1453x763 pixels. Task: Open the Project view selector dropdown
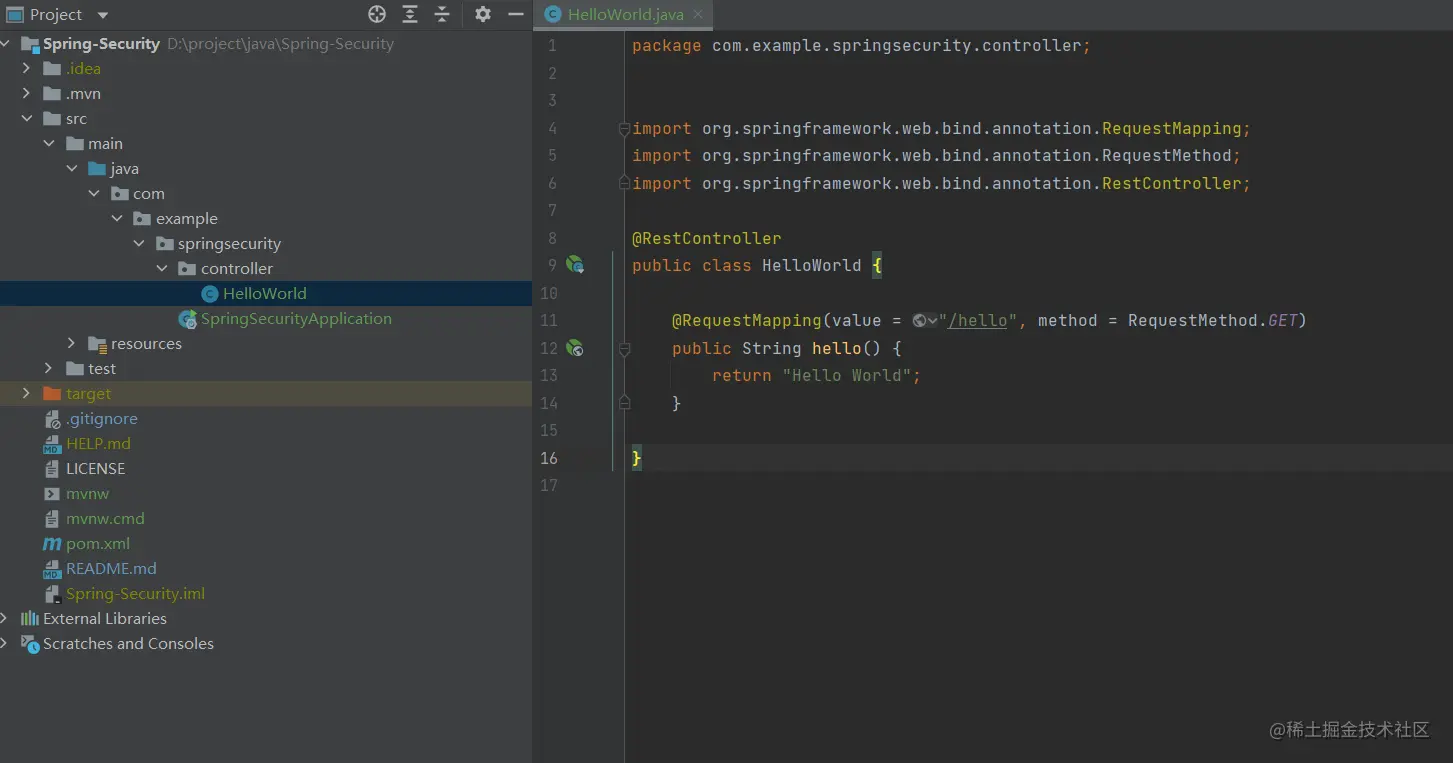103,15
